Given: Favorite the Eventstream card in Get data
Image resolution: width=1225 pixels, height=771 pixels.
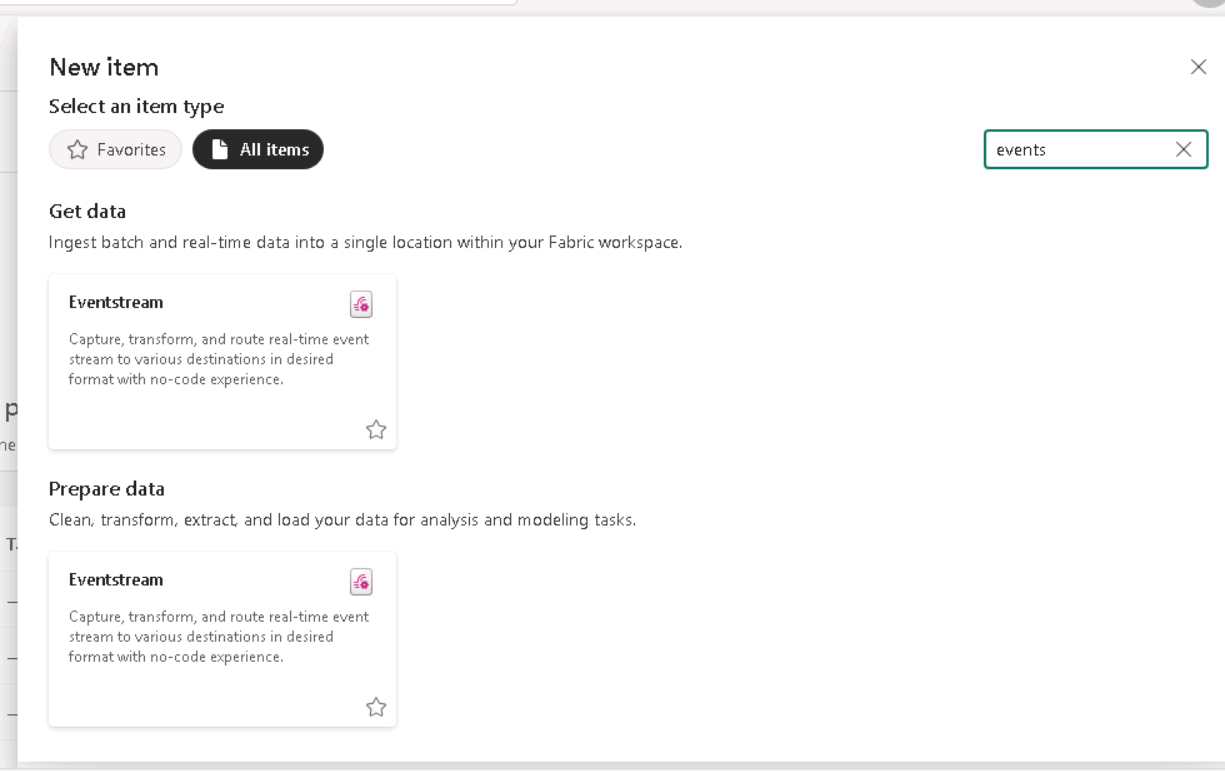Looking at the screenshot, I should click(x=376, y=430).
